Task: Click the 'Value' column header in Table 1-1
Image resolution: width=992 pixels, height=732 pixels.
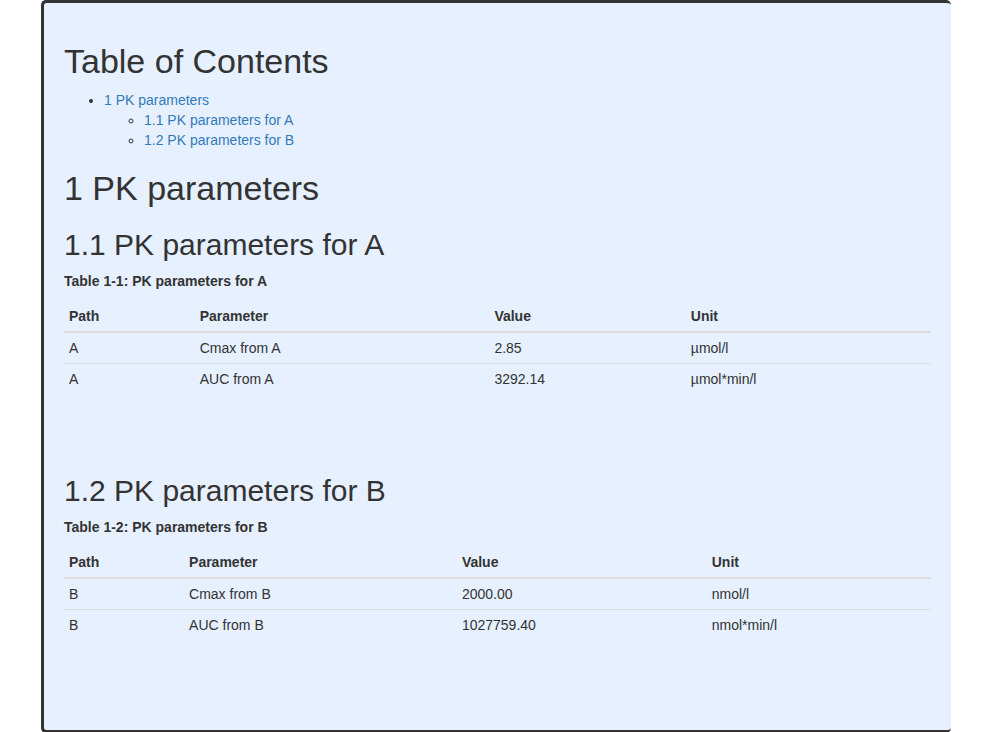Action: [x=512, y=316]
